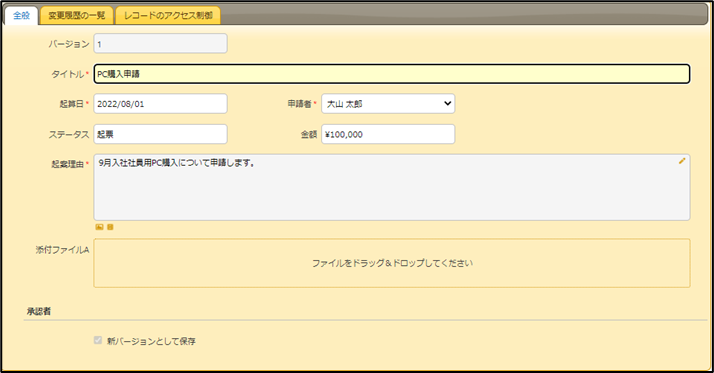This screenshot has height=373, width=714.
Task: Toggle the 新バージョンとして保存 checkbox
Action: tap(98, 340)
